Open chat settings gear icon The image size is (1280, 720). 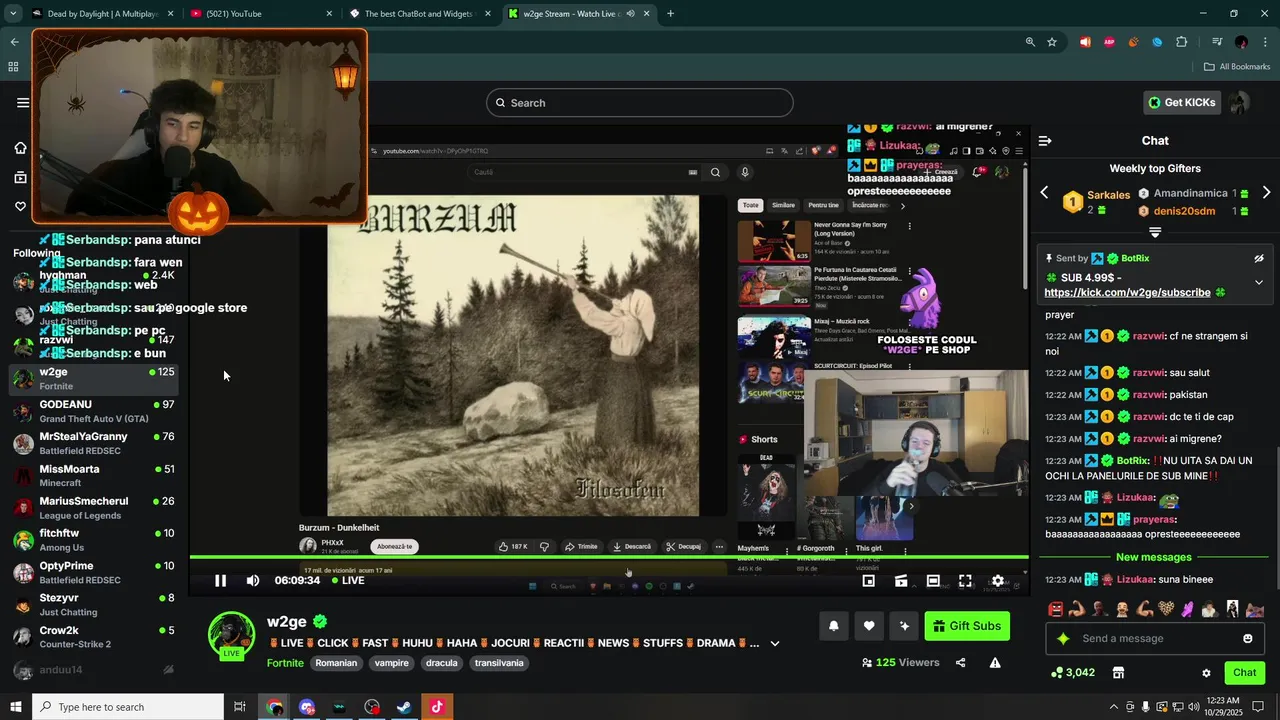(x=1206, y=673)
